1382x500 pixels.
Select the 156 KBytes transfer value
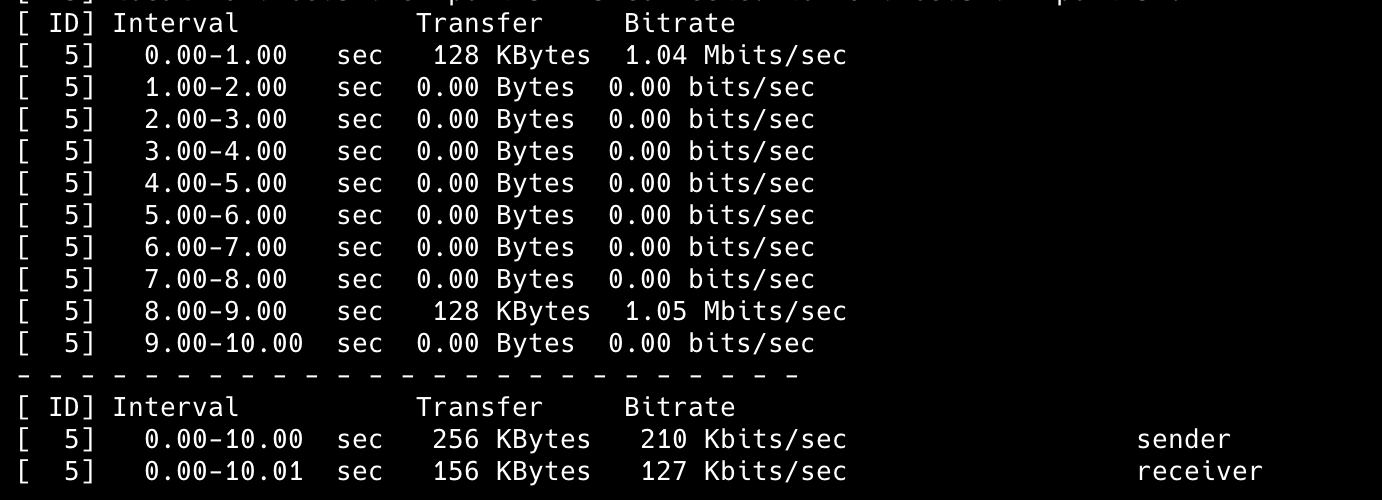511,471
